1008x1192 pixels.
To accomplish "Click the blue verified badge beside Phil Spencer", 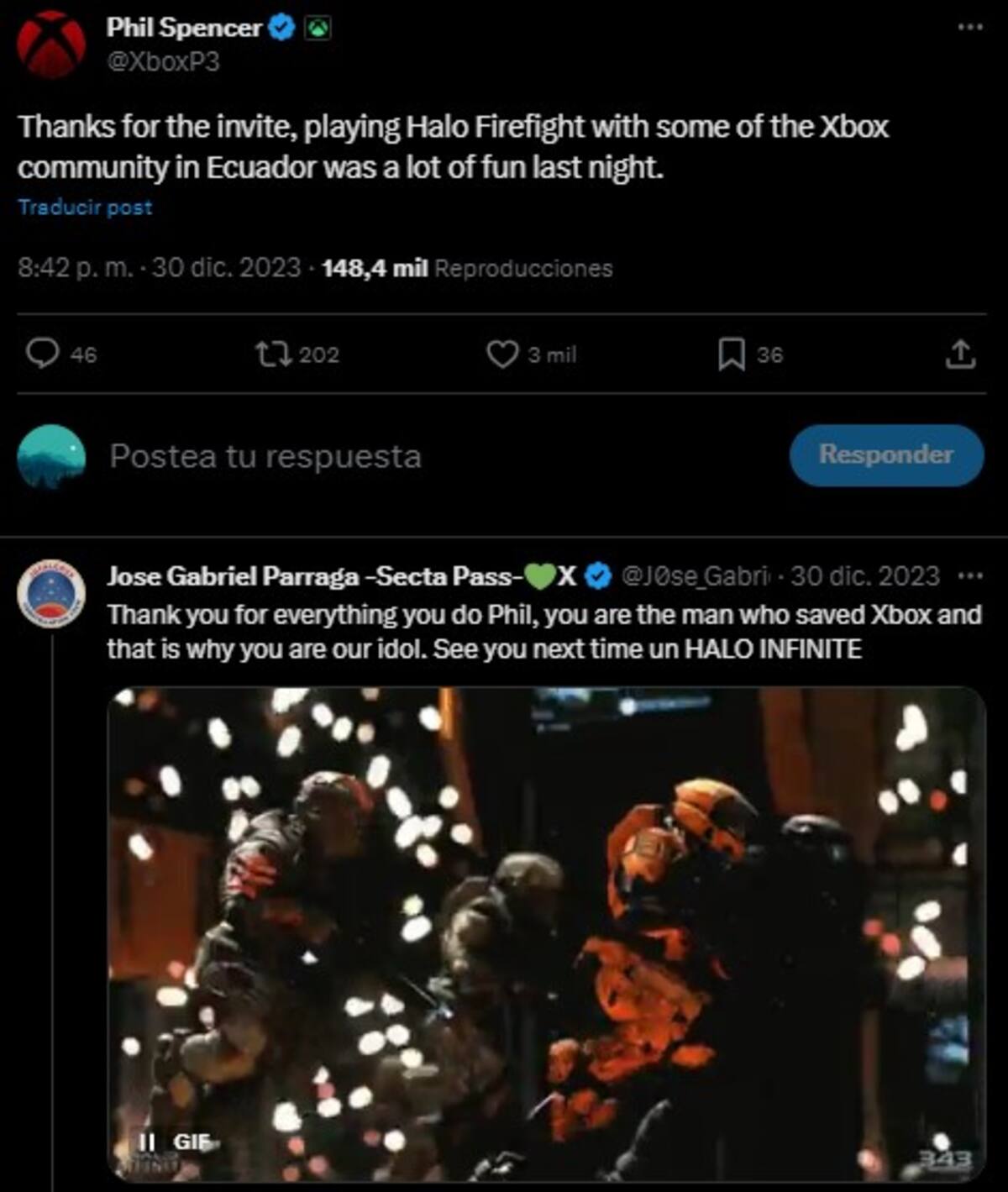I will (281, 29).
